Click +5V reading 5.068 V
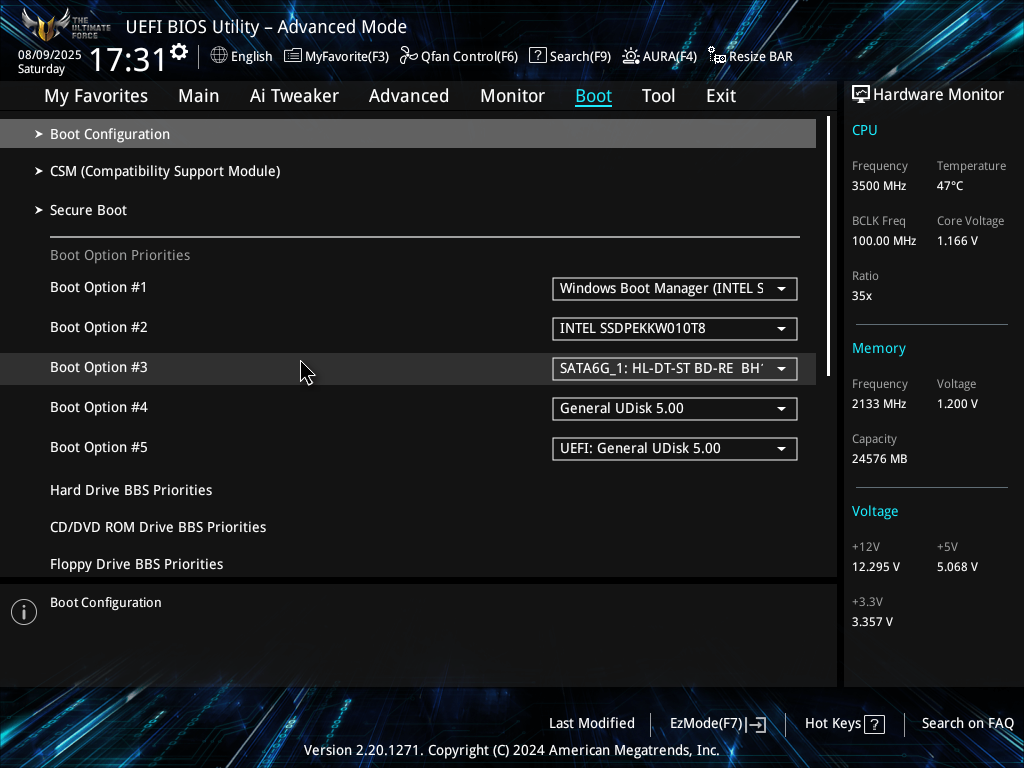The height and width of the screenshot is (768, 1024). click(957, 567)
